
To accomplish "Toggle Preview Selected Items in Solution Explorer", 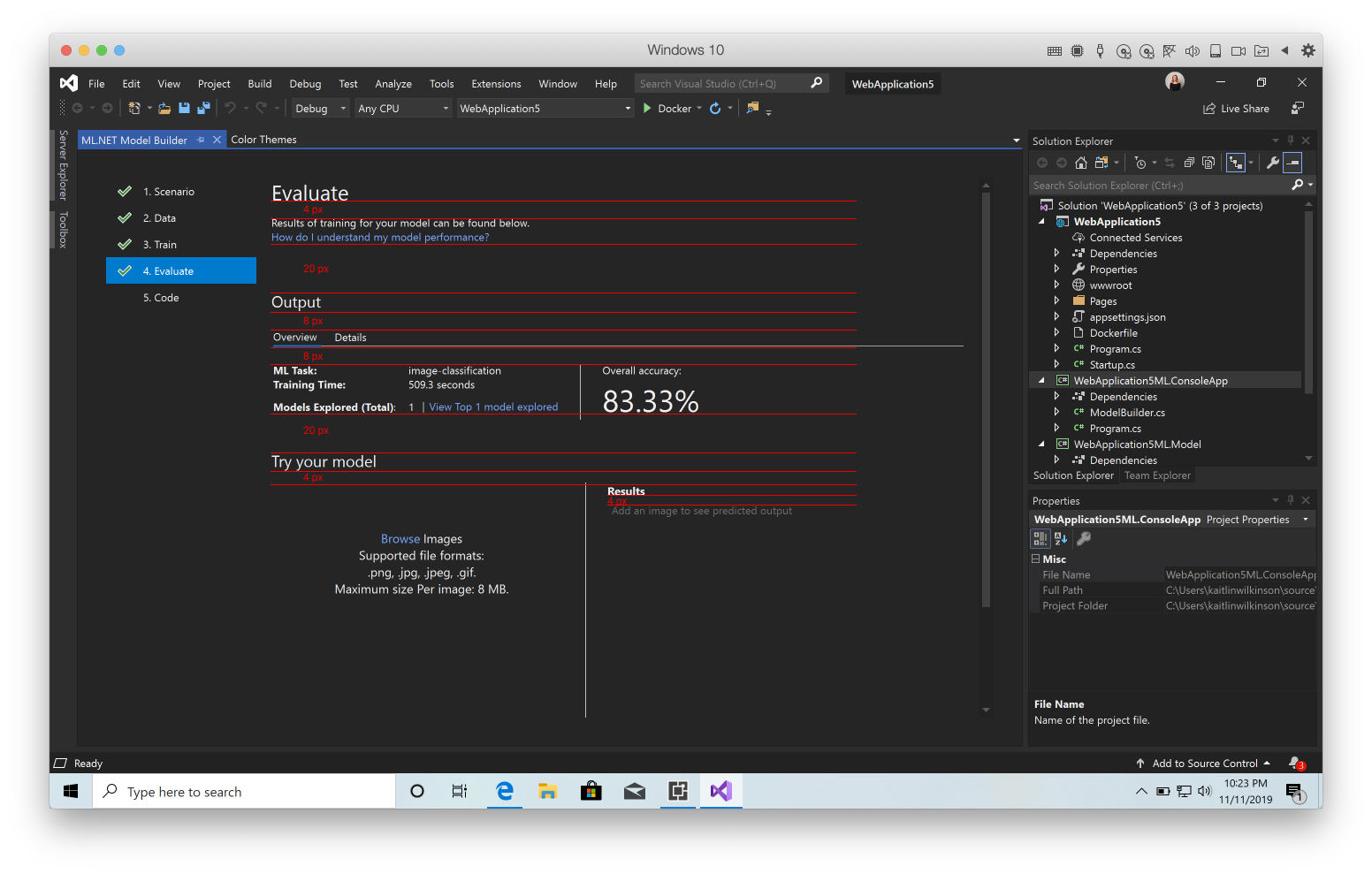I will pos(1292,163).
